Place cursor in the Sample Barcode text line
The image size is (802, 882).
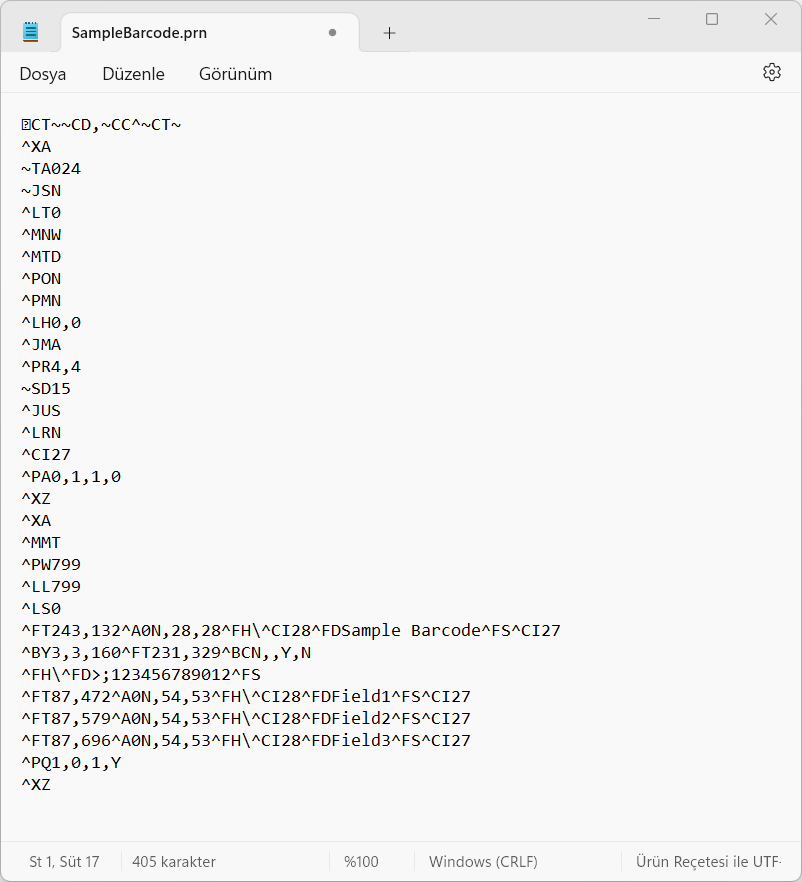pos(290,631)
